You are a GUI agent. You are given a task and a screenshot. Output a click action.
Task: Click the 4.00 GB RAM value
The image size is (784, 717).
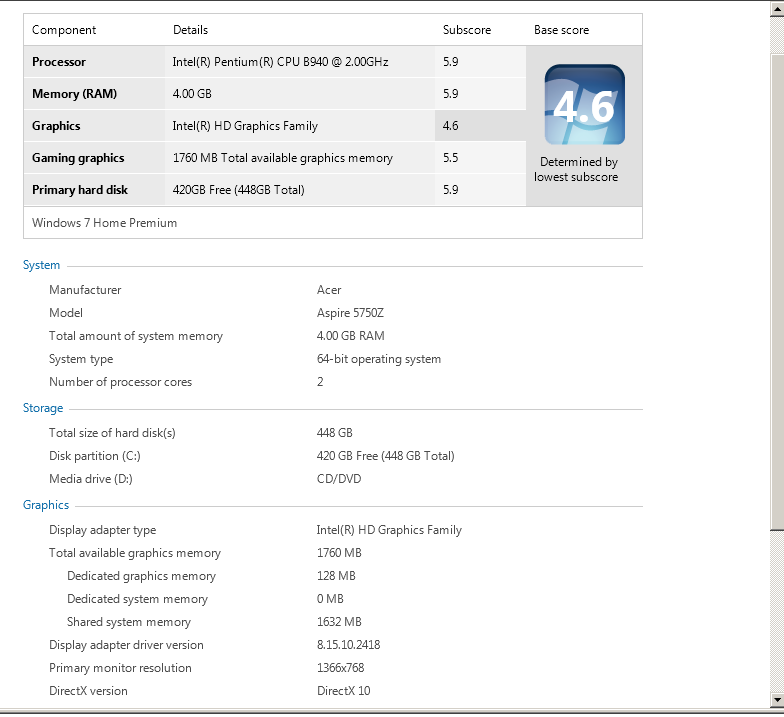click(x=350, y=336)
